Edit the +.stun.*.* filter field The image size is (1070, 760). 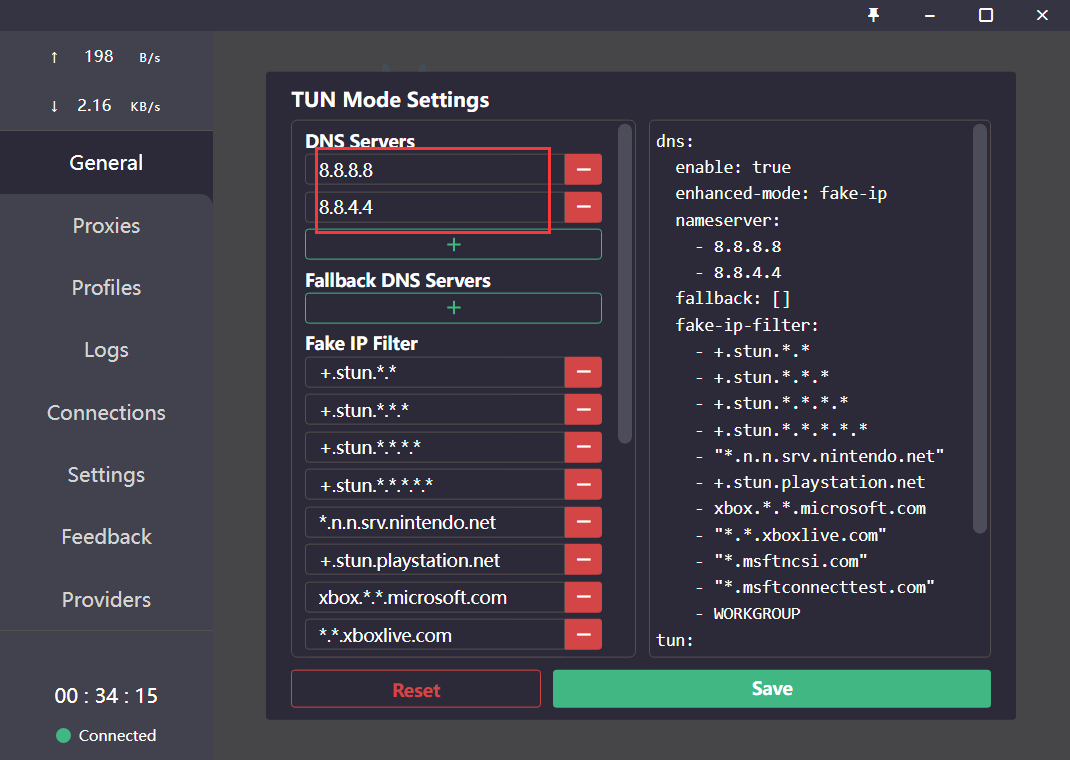pyautogui.click(x=435, y=372)
